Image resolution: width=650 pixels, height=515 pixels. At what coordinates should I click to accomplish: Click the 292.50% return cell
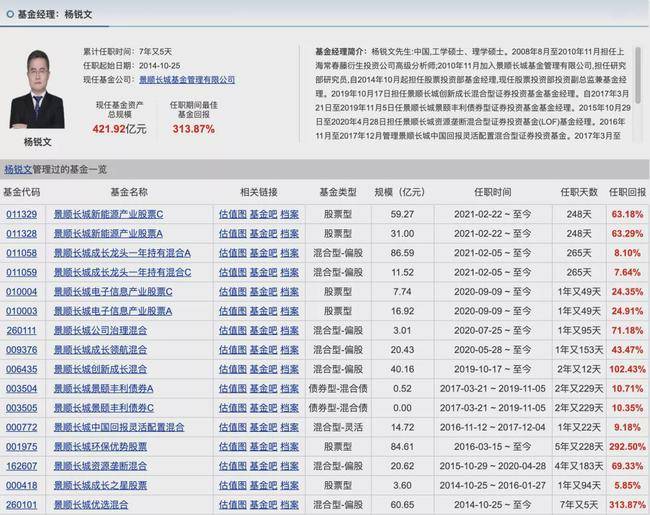(627, 447)
